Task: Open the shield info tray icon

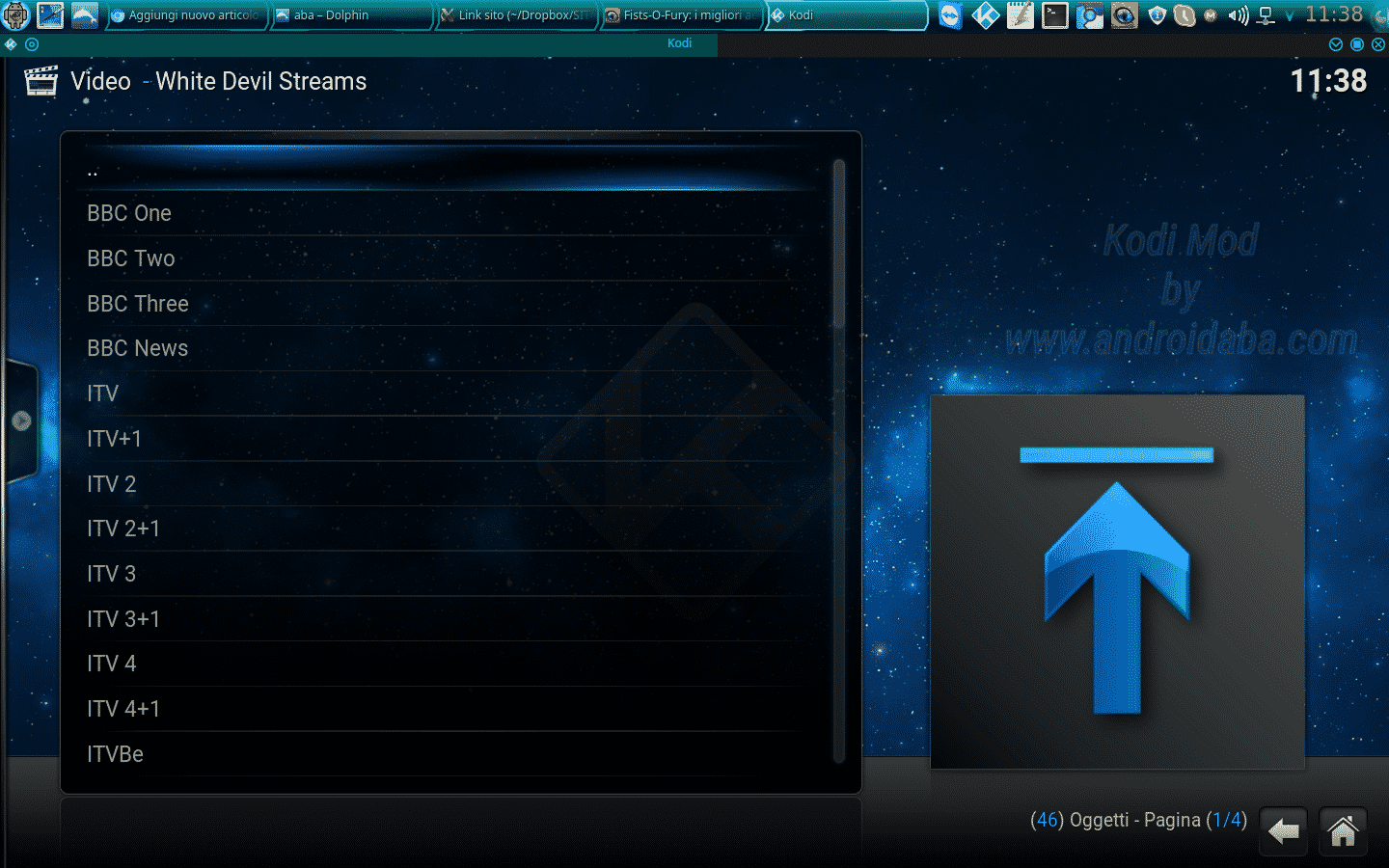Action: tap(1157, 15)
